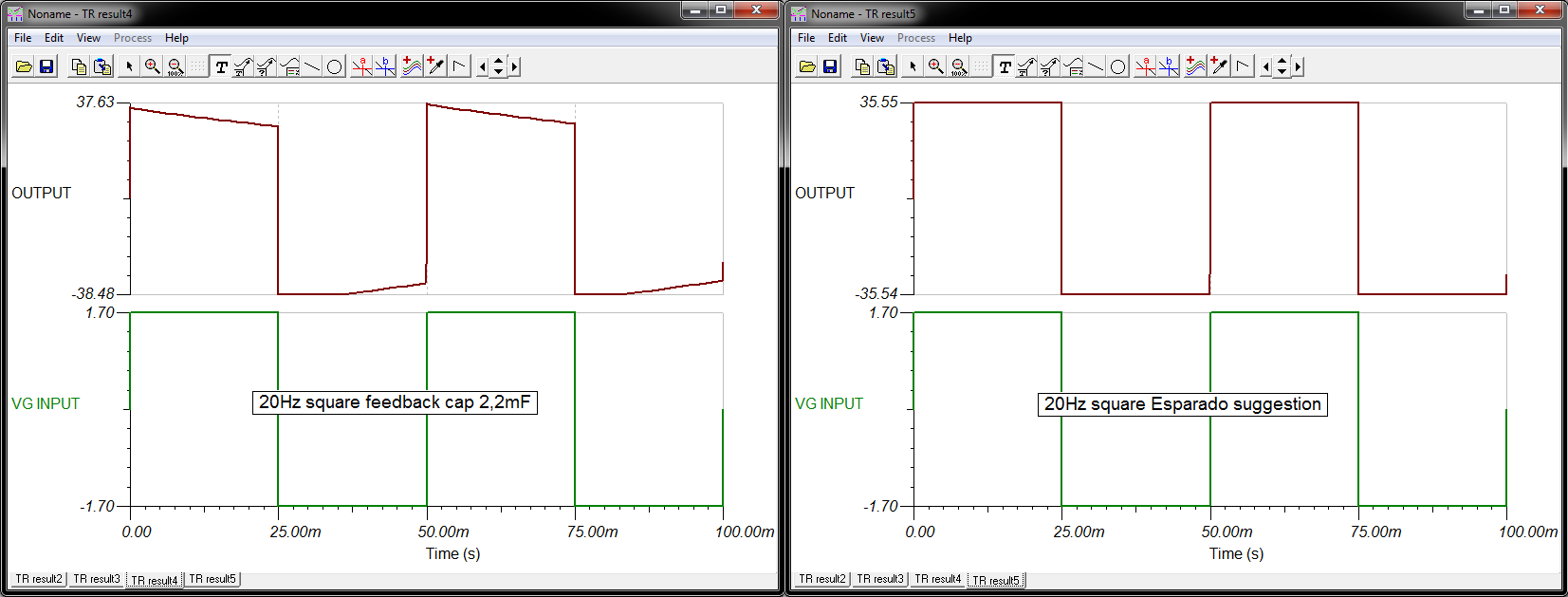This screenshot has height=597, width=1568.
Task: Select TR result4 tab in left window
Action: (155, 580)
